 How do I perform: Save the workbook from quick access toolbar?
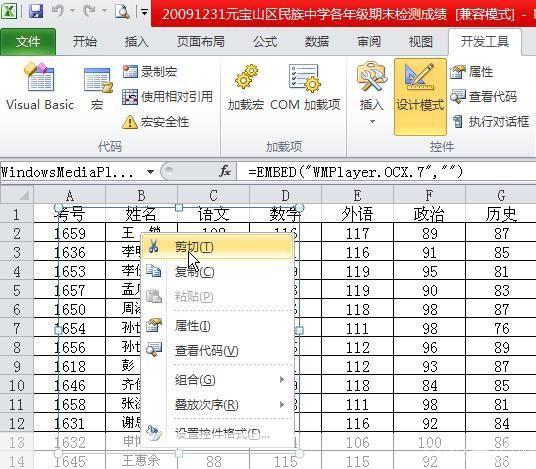tap(36, 12)
